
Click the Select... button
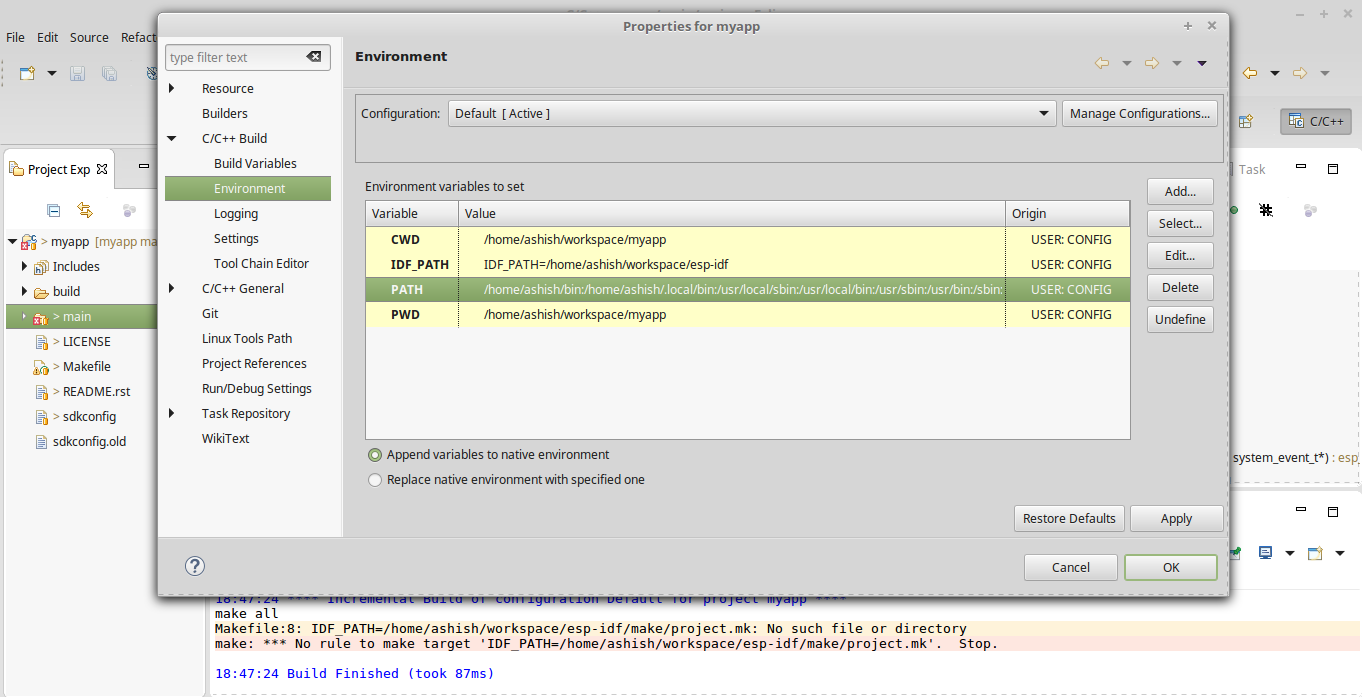pyautogui.click(x=1180, y=223)
